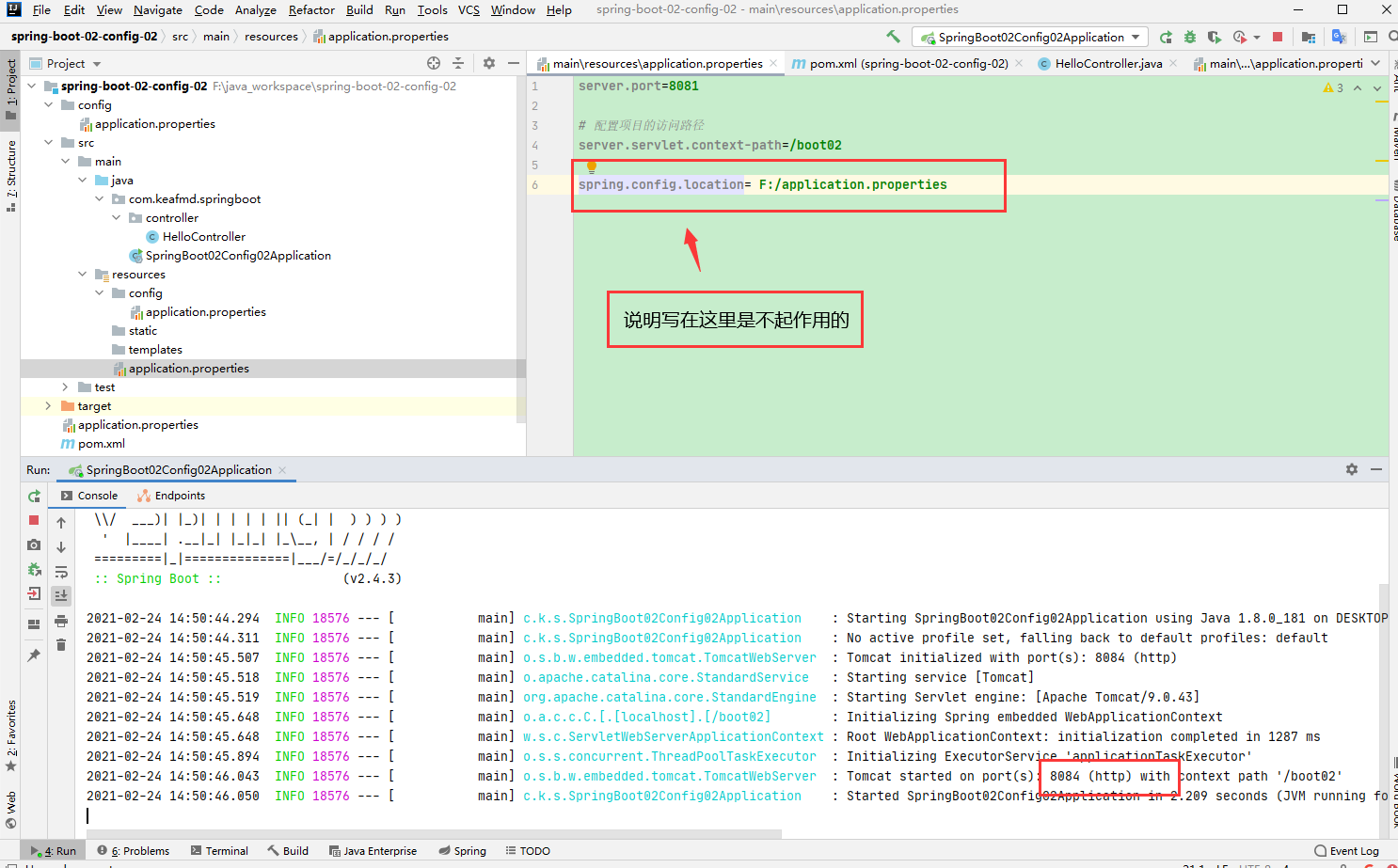Open Search Everywhere with the magnifier icon
This screenshot has width=1398, height=868.
(x=1392, y=36)
